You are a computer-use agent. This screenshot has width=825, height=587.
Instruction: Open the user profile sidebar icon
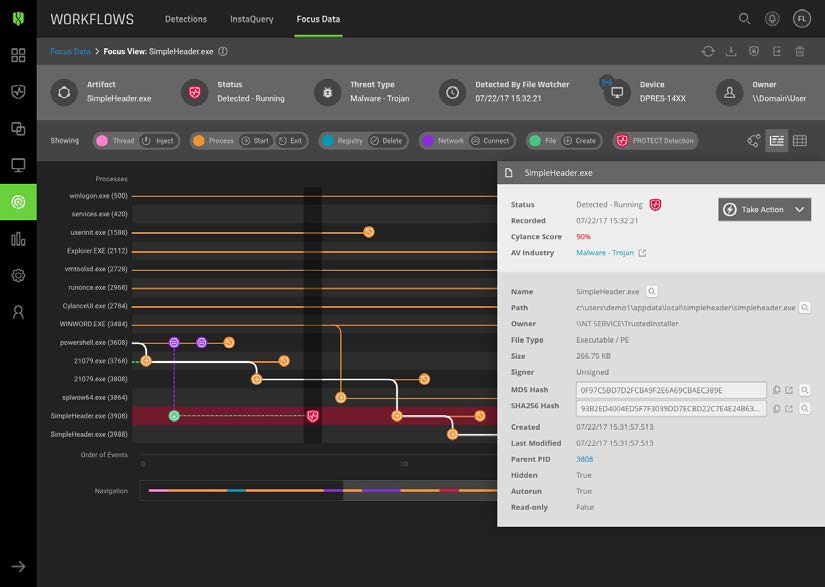tap(18, 312)
